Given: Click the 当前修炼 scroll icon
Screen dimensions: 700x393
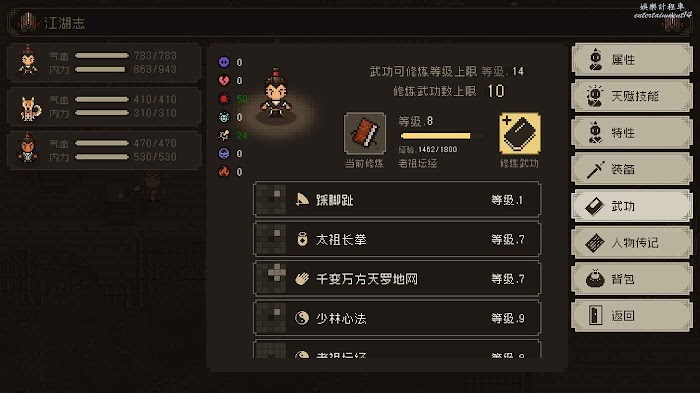Looking at the screenshot, I should pyautogui.click(x=365, y=133).
